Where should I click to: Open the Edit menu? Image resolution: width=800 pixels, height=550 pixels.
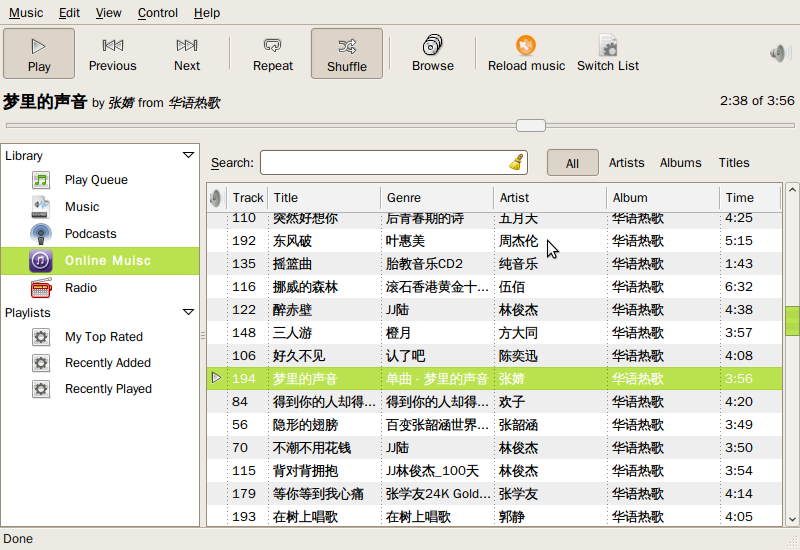pos(69,13)
